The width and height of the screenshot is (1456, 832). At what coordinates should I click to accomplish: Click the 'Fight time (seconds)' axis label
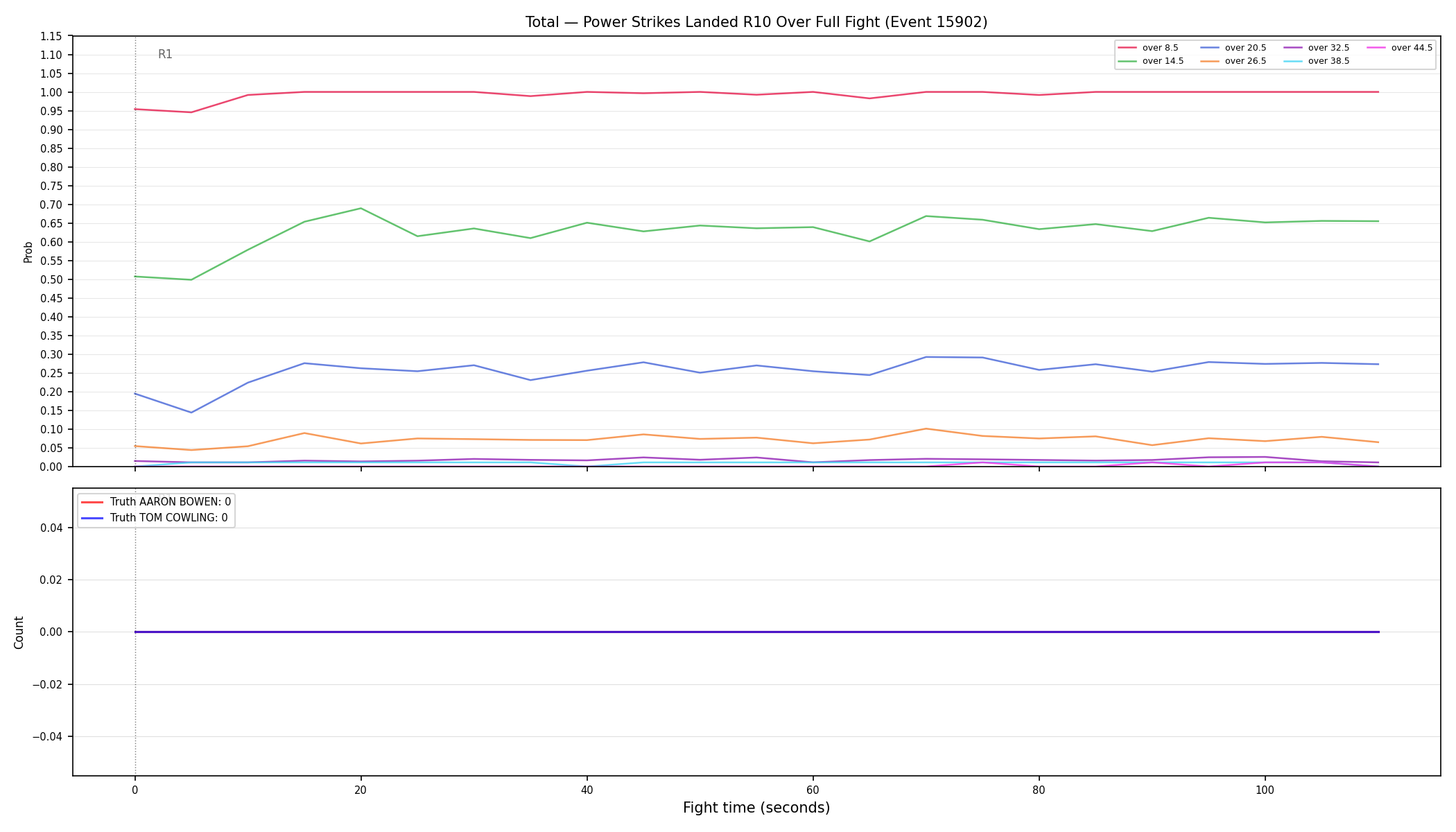(756, 808)
